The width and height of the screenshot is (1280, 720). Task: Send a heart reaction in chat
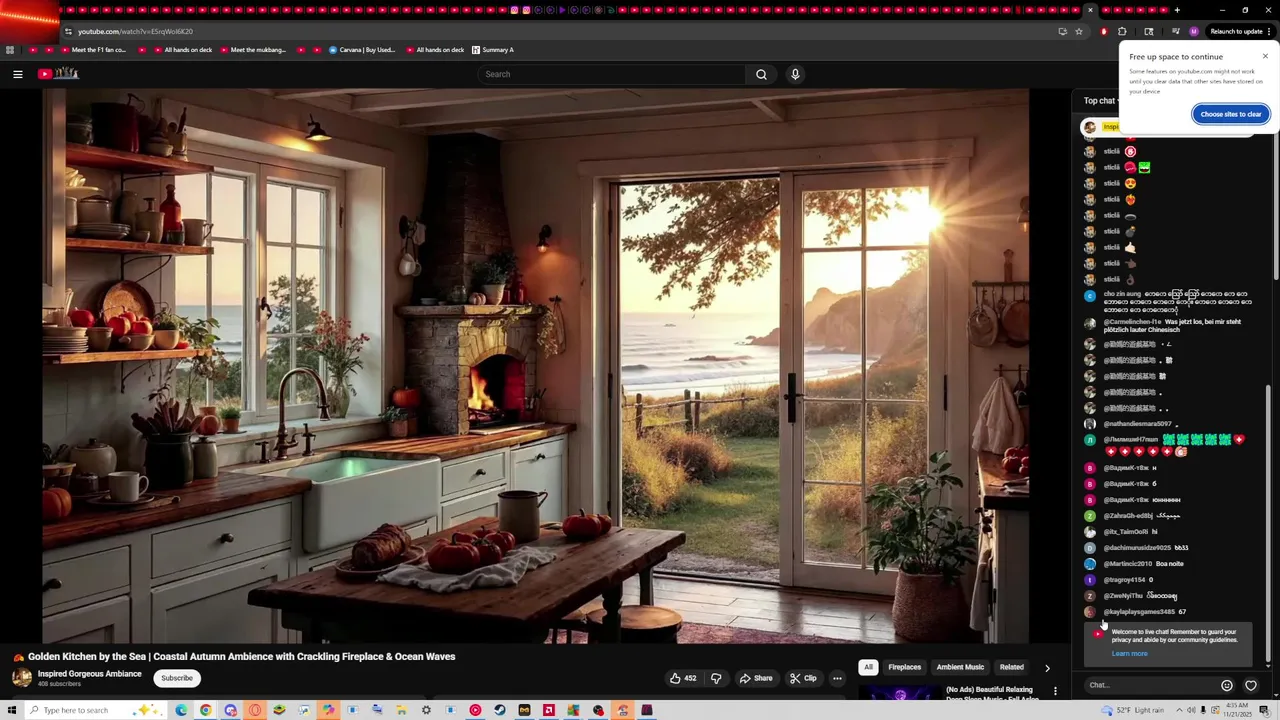pyautogui.click(x=1251, y=685)
